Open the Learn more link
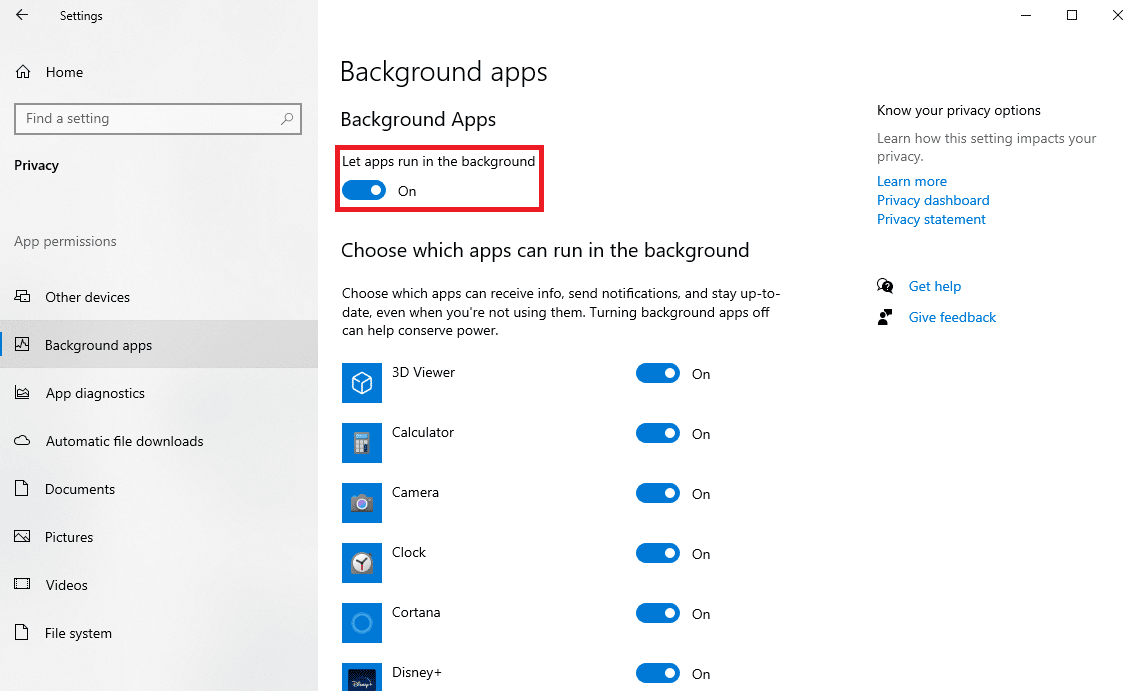The image size is (1139, 691). click(912, 181)
